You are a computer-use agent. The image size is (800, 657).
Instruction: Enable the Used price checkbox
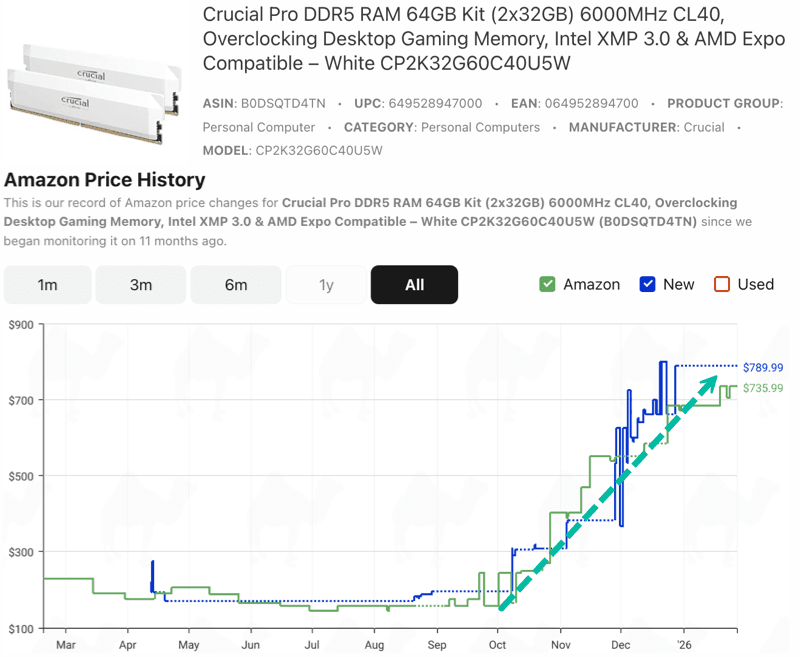click(722, 284)
